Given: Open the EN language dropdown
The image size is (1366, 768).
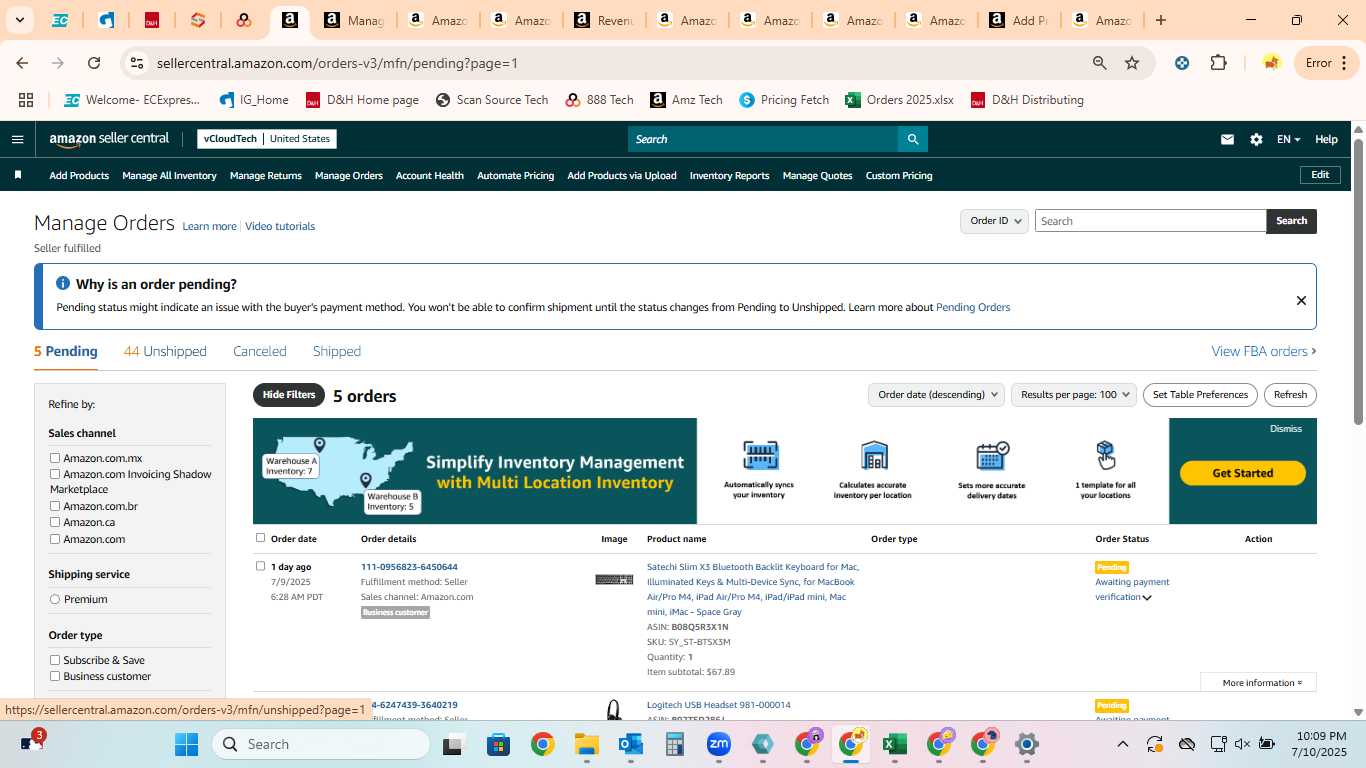Looking at the screenshot, I should coord(1288,140).
